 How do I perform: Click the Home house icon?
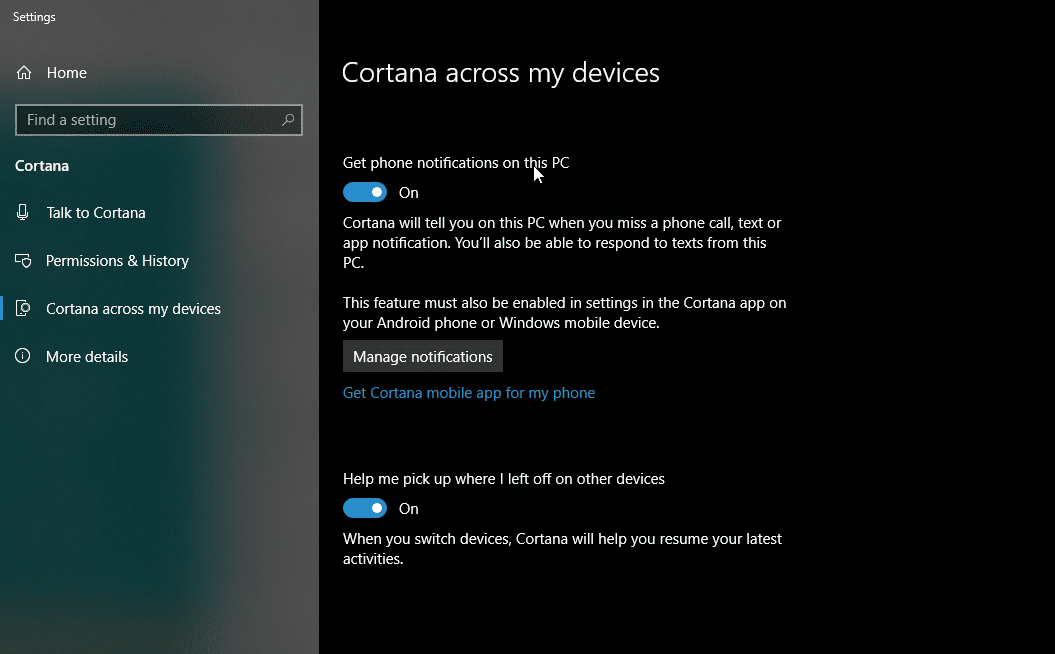[24, 73]
